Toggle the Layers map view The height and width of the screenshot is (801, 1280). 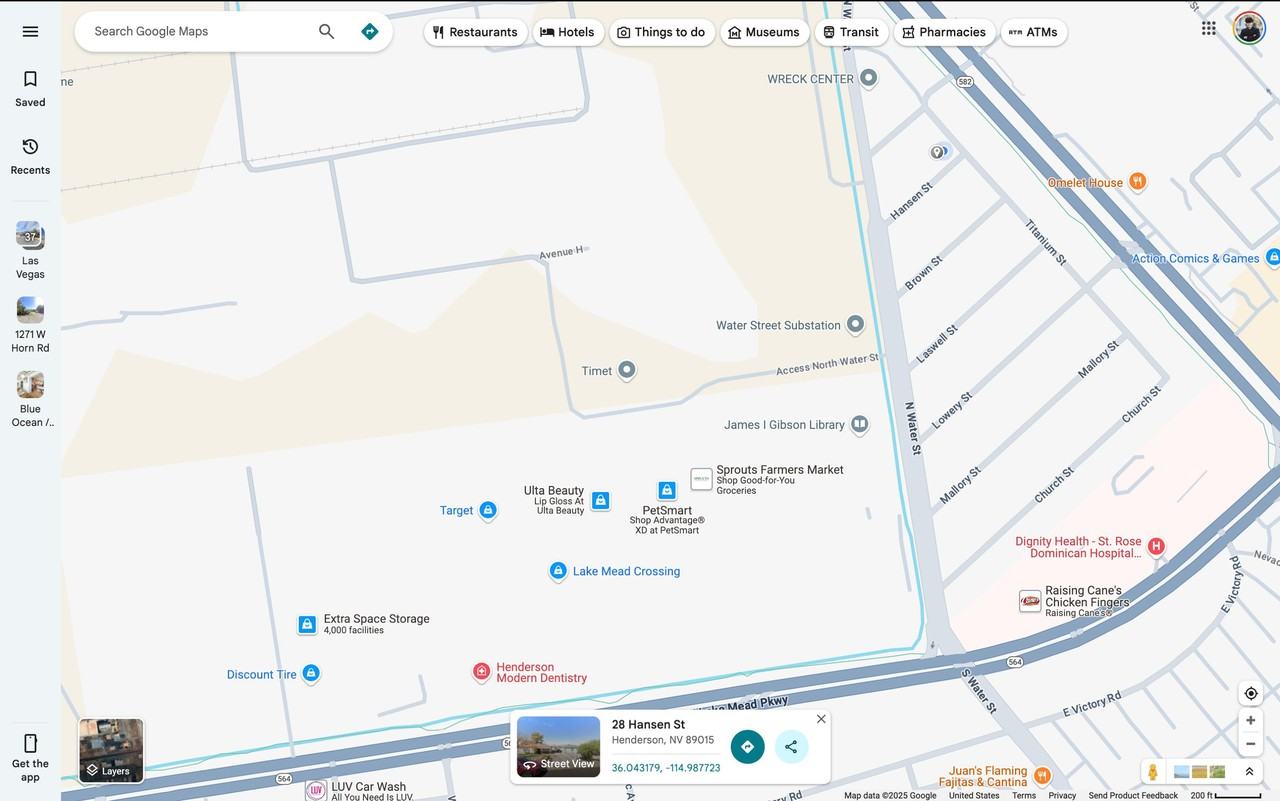[x=111, y=751]
